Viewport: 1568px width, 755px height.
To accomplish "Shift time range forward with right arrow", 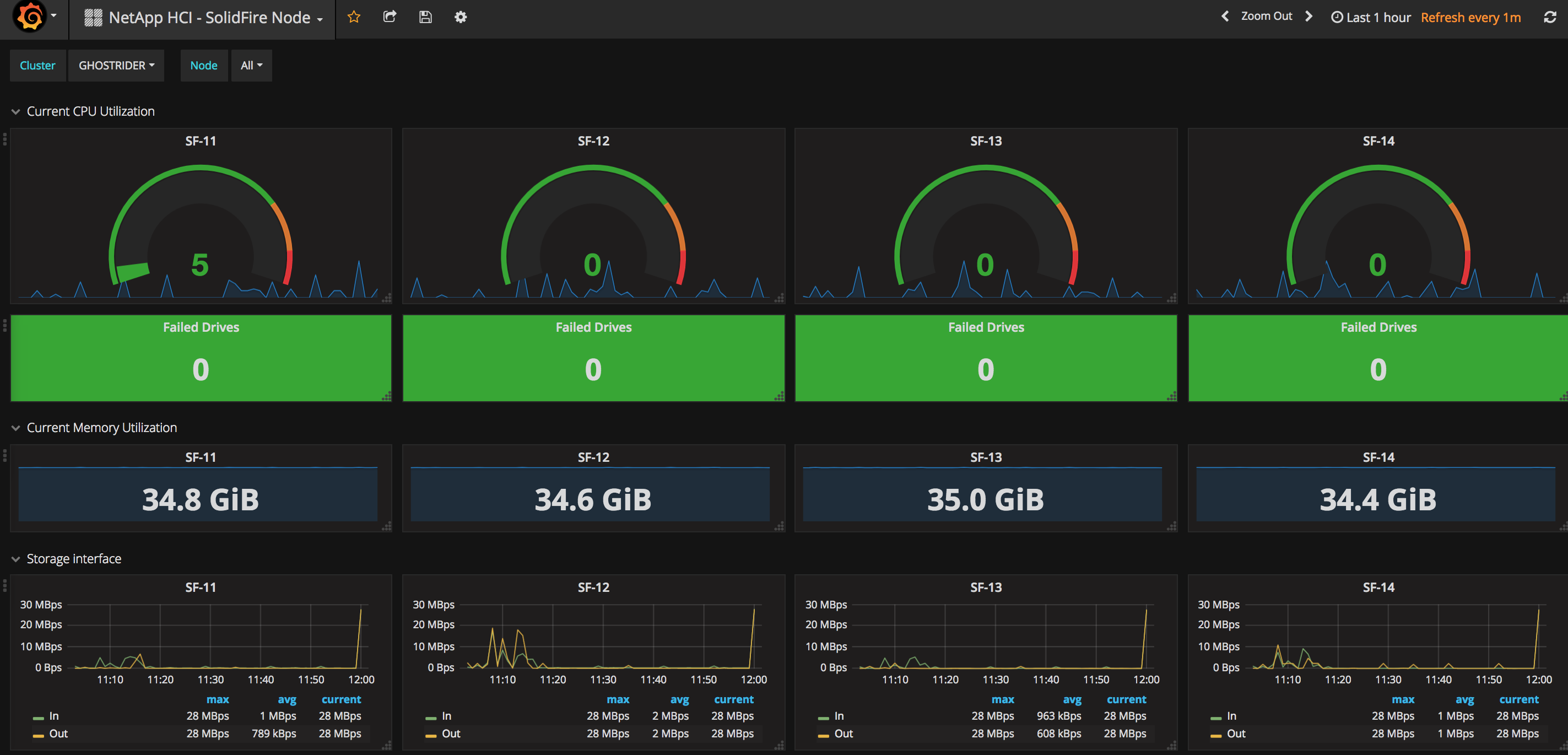I will point(1309,17).
